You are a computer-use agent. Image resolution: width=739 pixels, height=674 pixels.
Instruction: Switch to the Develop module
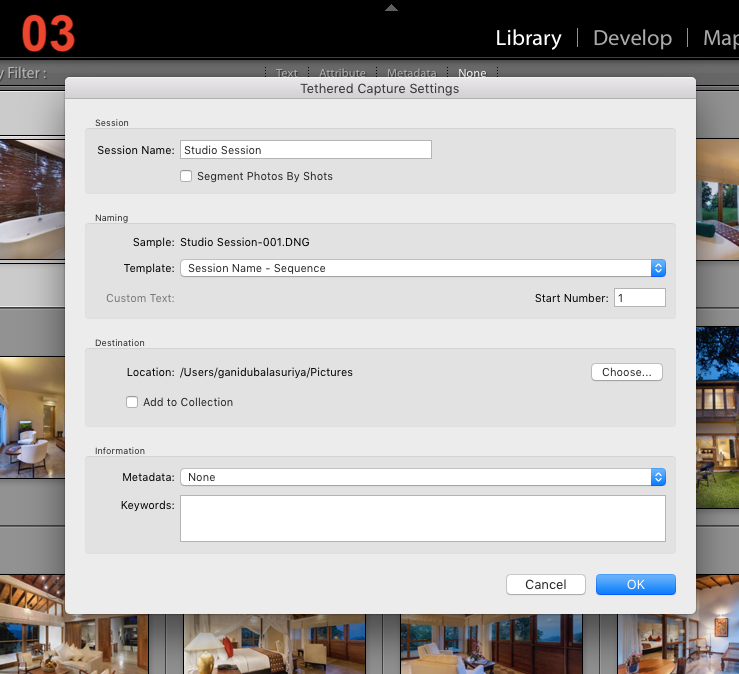[x=632, y=38]
